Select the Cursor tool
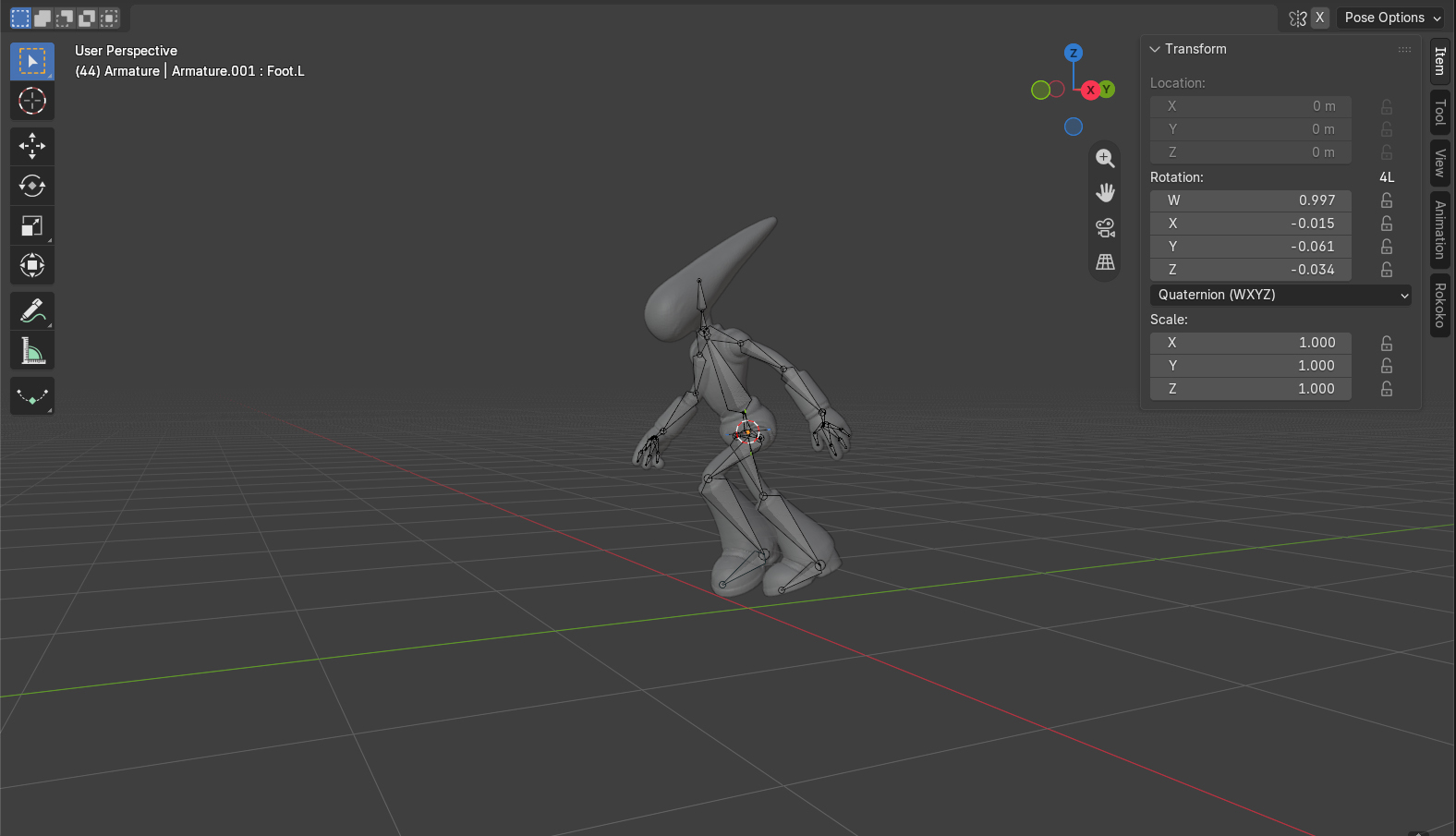 click(32, 101)
